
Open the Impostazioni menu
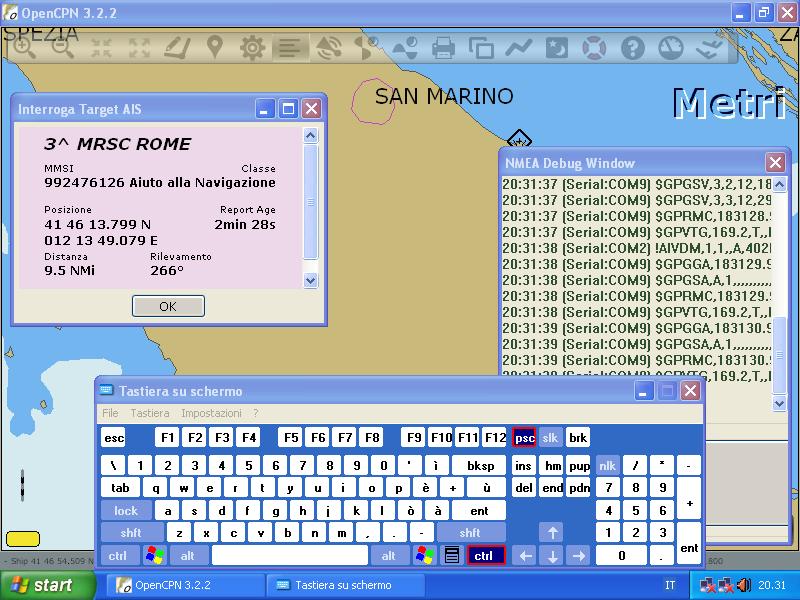(211, 413)
